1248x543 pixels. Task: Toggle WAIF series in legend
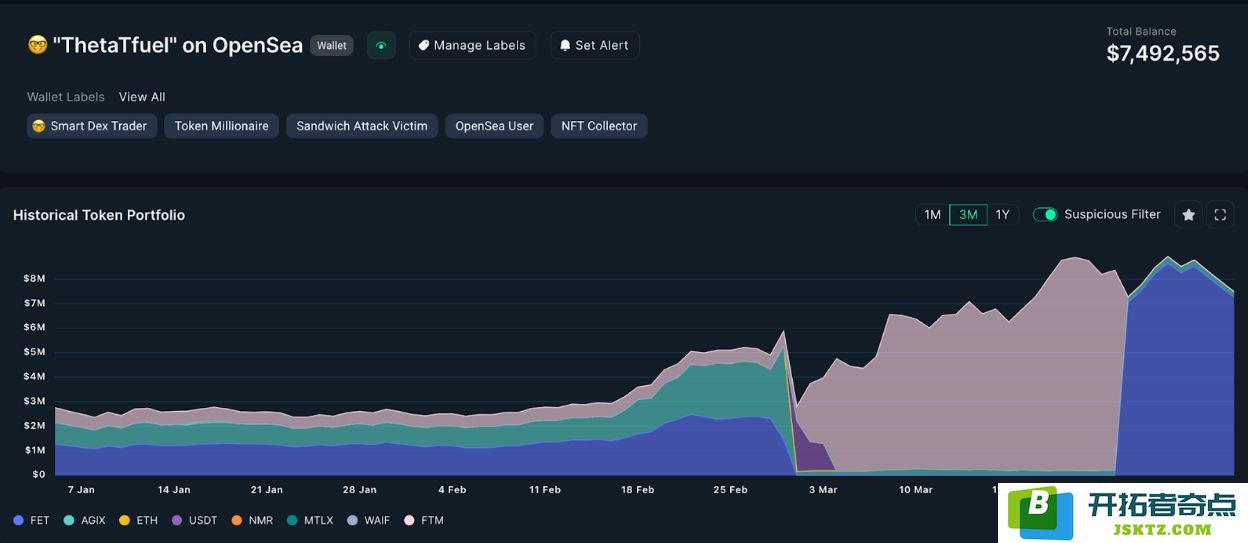coord(368,520)
